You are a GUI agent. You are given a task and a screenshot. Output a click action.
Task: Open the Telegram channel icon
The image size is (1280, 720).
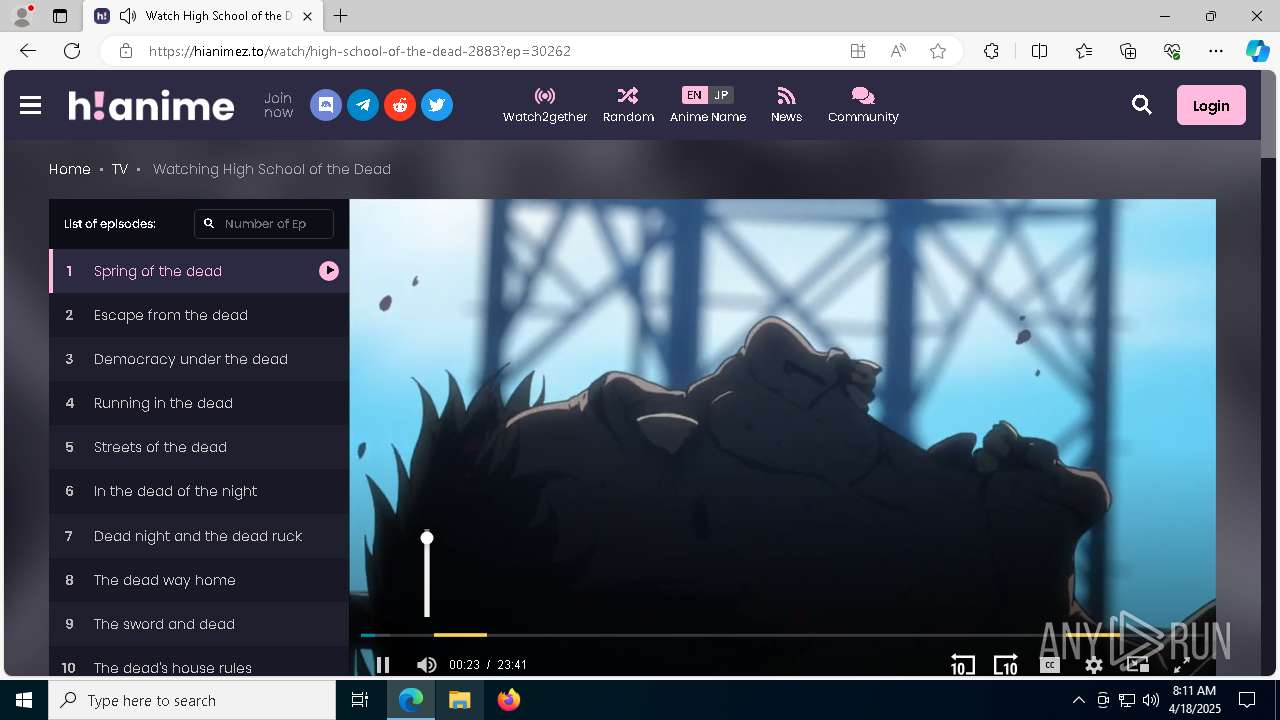point(363,105)
